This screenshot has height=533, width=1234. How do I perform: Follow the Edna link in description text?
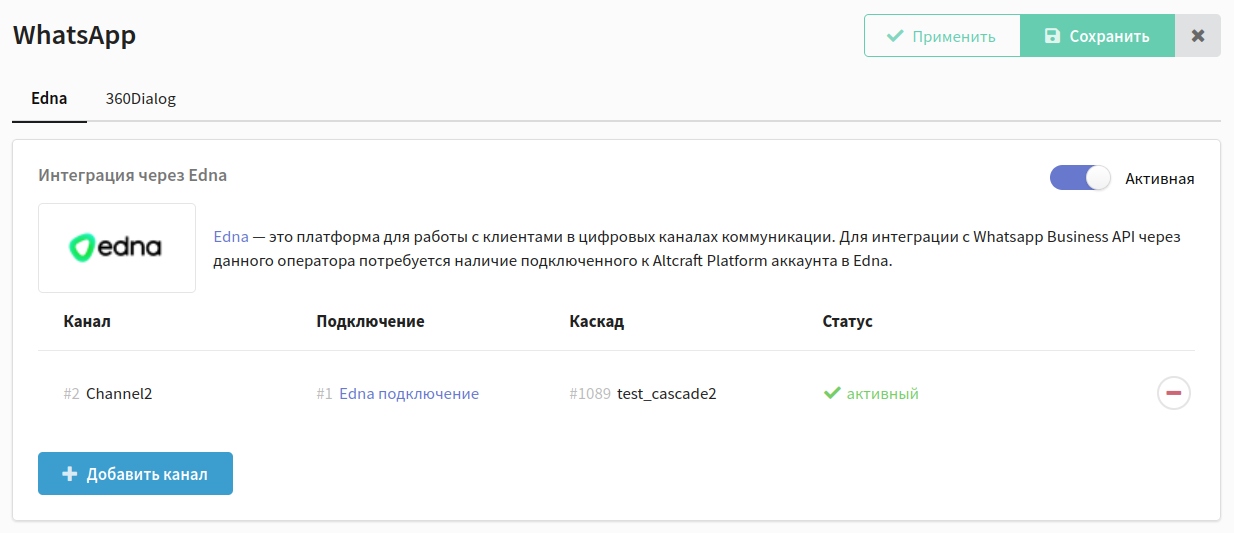click(231, 237)
